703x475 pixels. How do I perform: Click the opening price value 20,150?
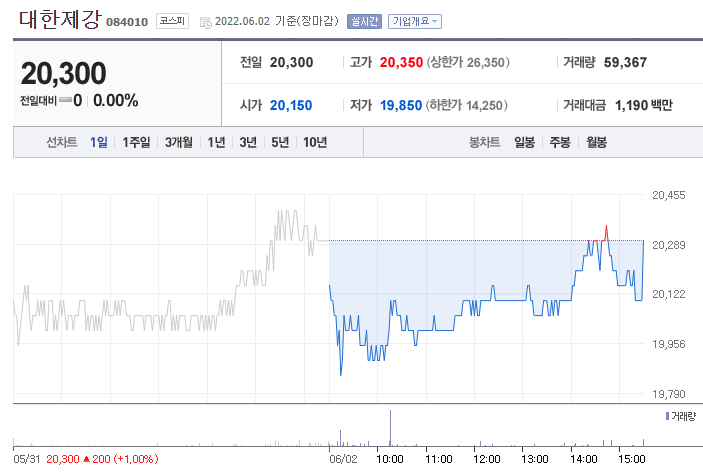pyautogui.click(x=291, y=105)
